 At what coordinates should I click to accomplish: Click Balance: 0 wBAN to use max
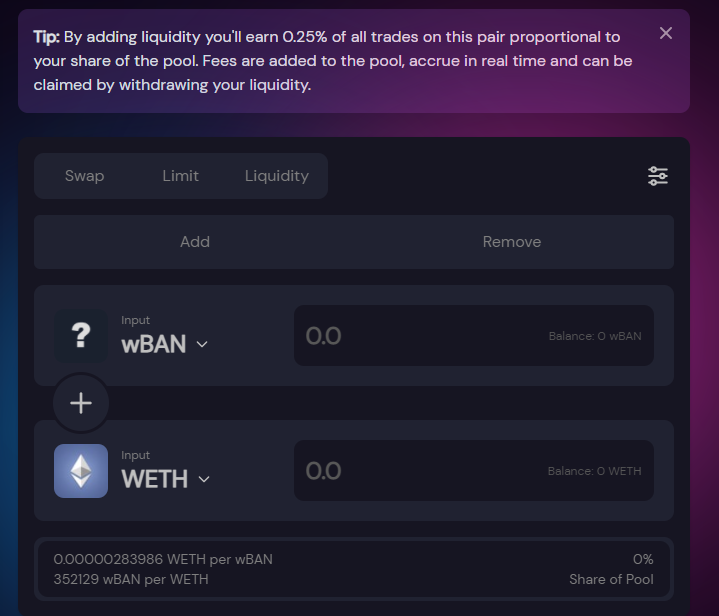595,336
